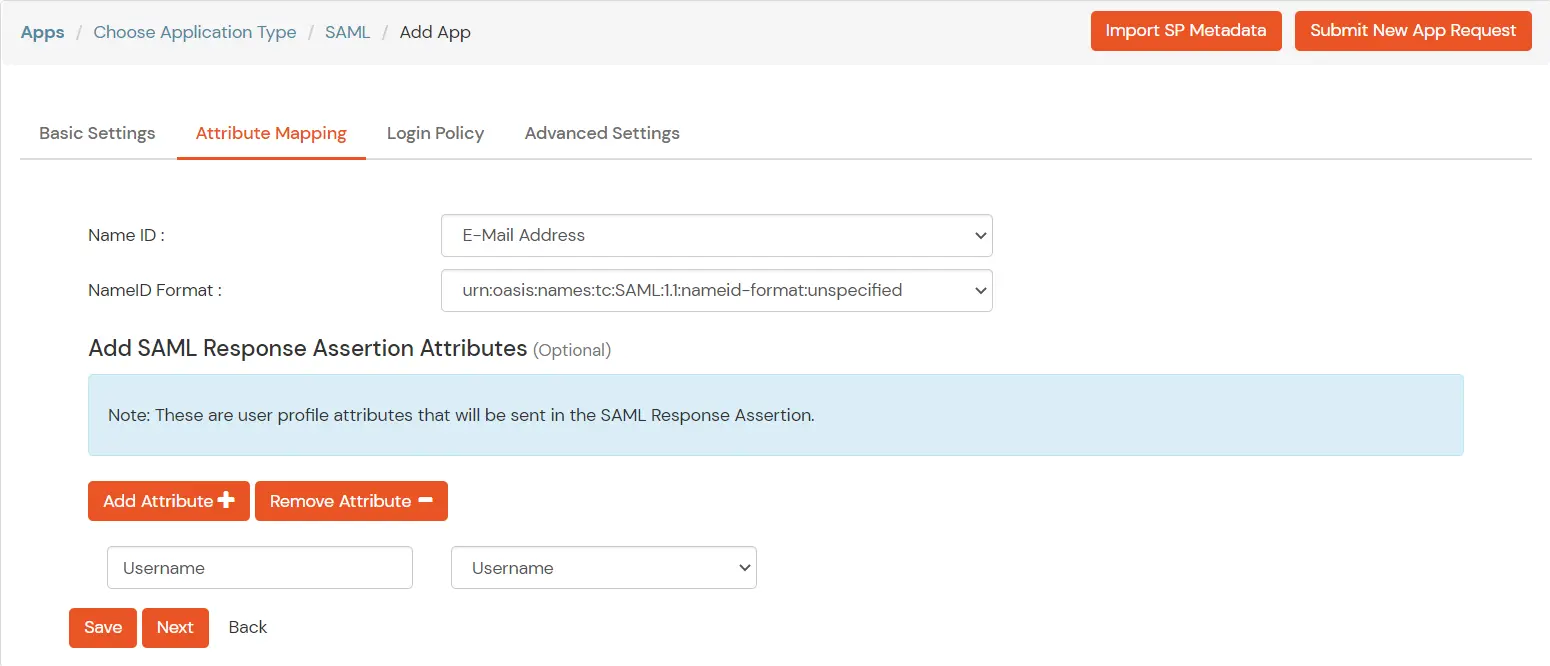Save the attribute mapping settings
The width and height of the screenshot is (1550, 666).
tap(102, 627)
